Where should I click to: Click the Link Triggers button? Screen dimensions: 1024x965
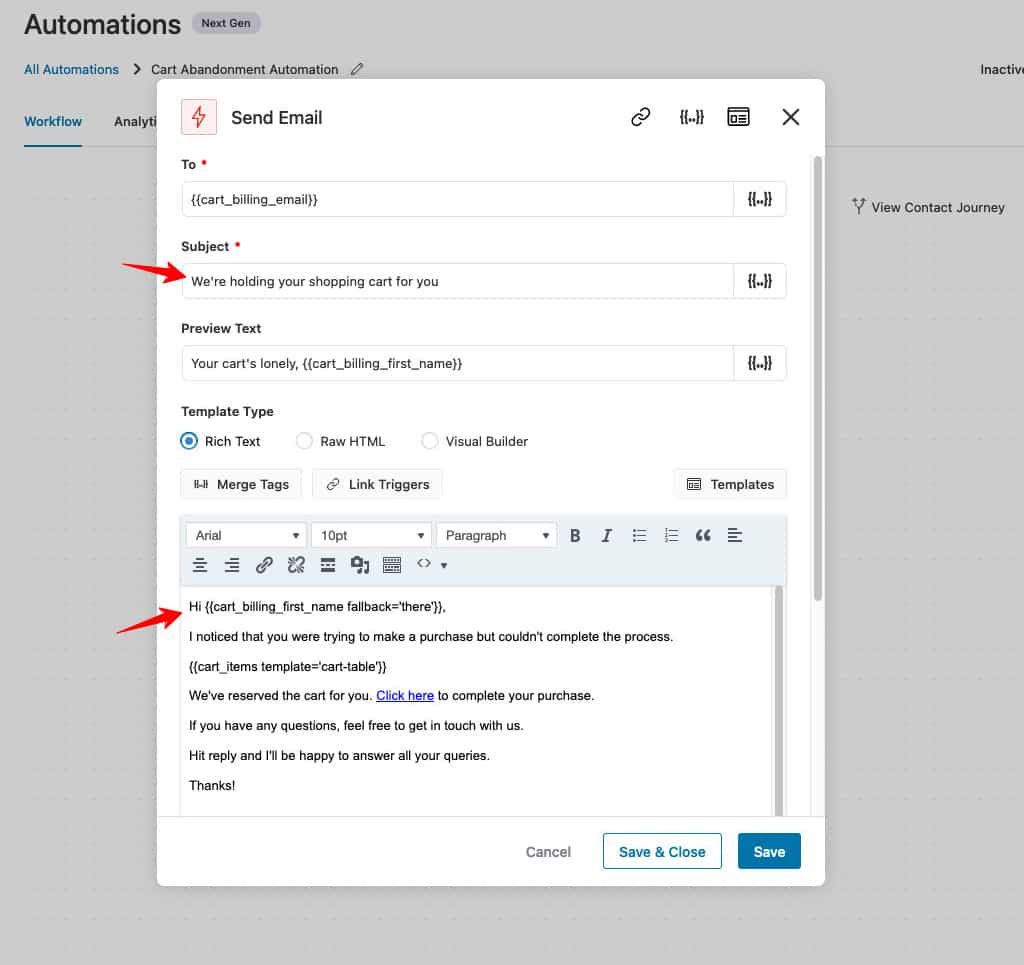click(377, 484)
